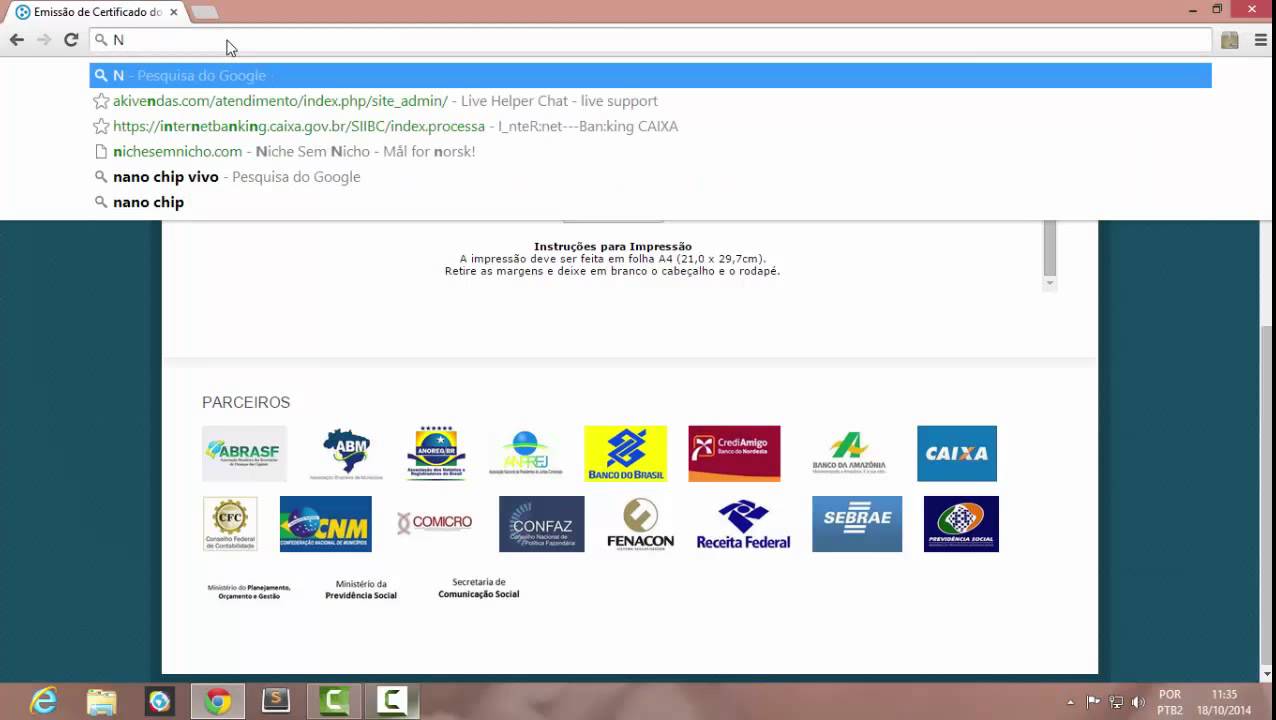Click the Banco da Amazônia logo
The width and height of the screenshot is (1276, 720).
[x=849, y=453]
